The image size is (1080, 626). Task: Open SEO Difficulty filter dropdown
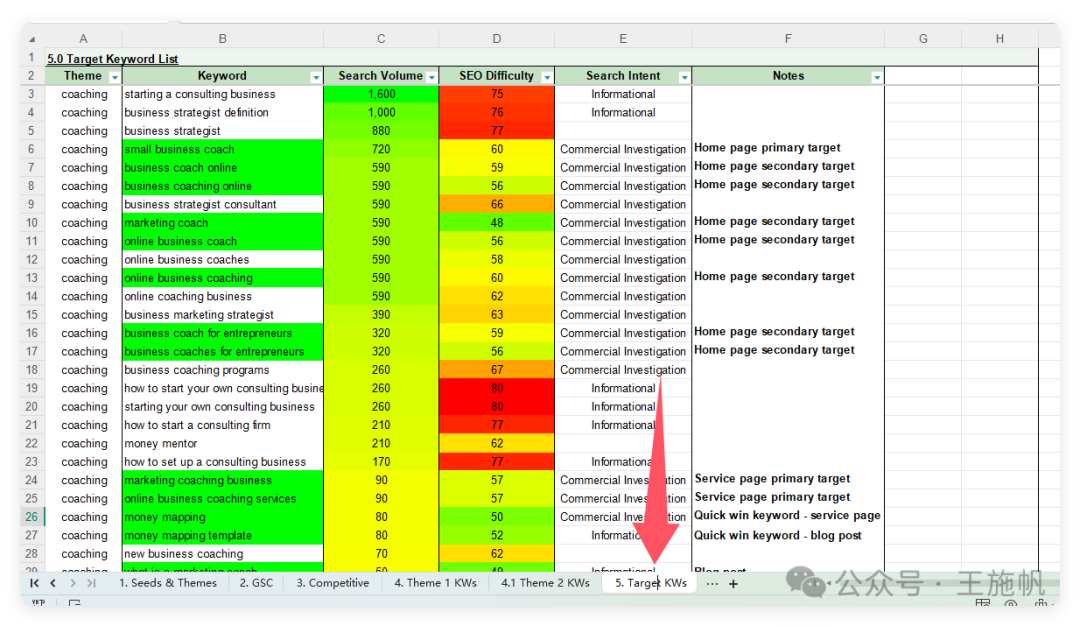(x=547, y=77)
